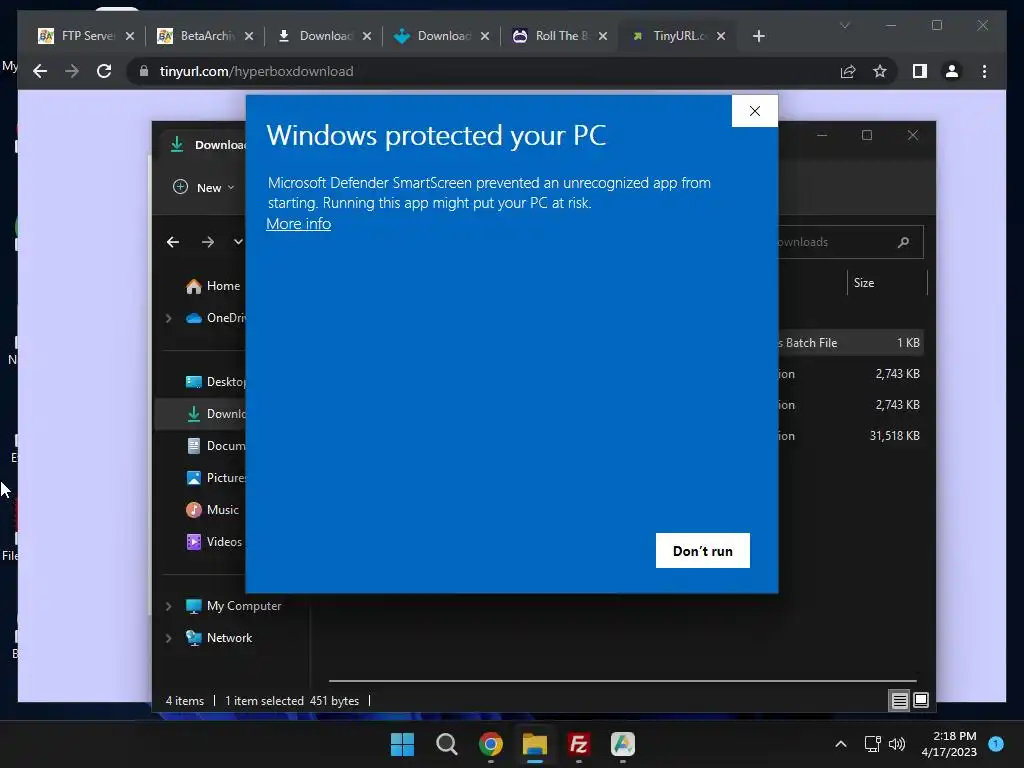Open taskbar Search
The height and width of the screenshot is (768, 1024).
[x=447, y=744]
